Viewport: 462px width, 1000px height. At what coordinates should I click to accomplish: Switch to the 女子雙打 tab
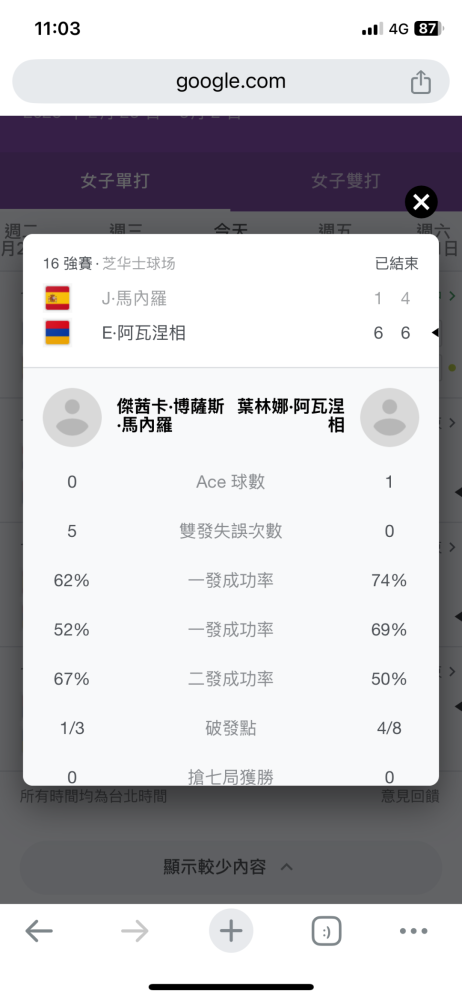pyautogui.click(x=346, y=180)
